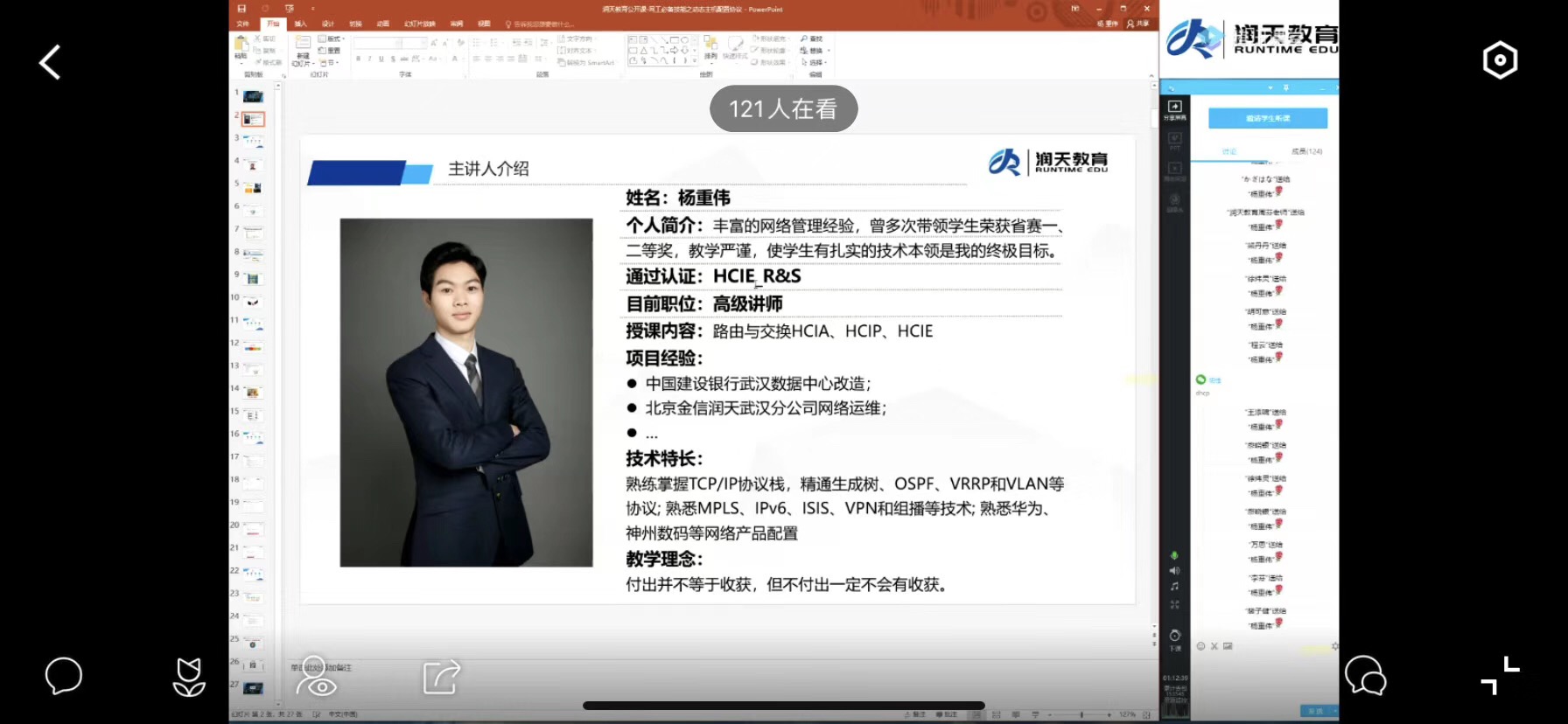Image resolution: width=1568 pixels, height=724 pixels.
Task: Click the emoji smiley in chat toolbar
Action: 1200,646
